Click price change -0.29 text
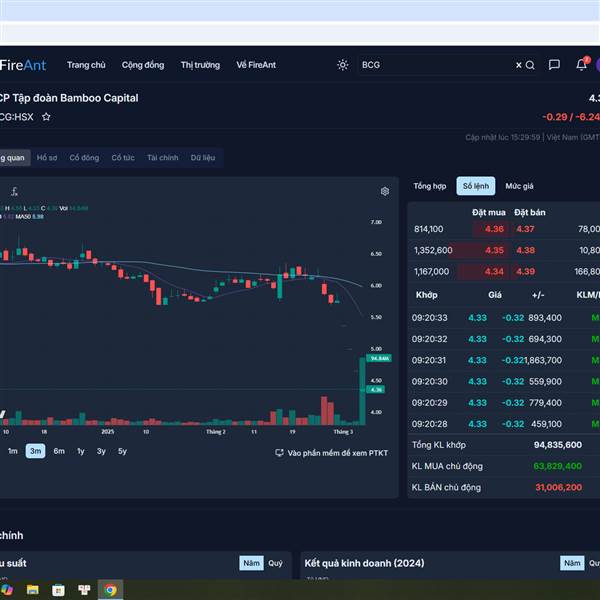Screen dimensions: 600x600 [554, 117]
